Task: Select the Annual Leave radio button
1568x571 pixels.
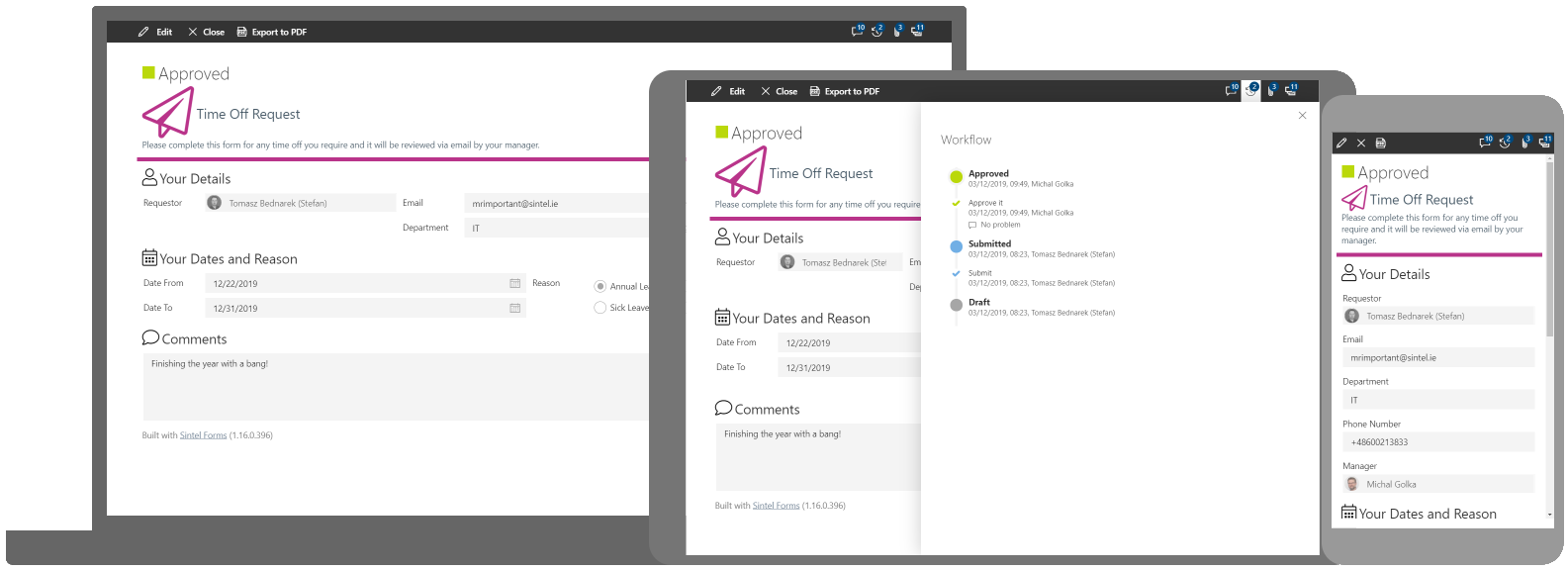Action: pyautogui.click(x=600, y=287)
